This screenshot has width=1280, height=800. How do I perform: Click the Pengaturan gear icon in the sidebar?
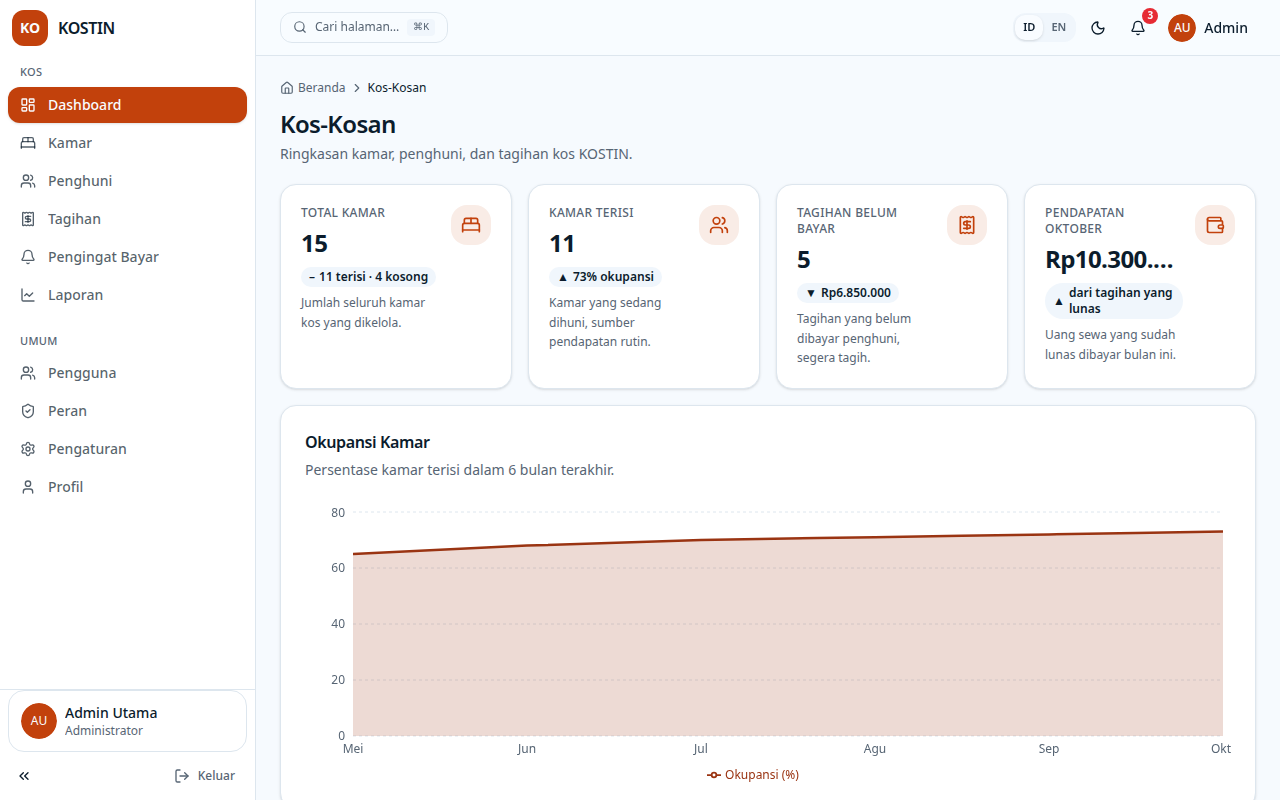pos(28,449)
